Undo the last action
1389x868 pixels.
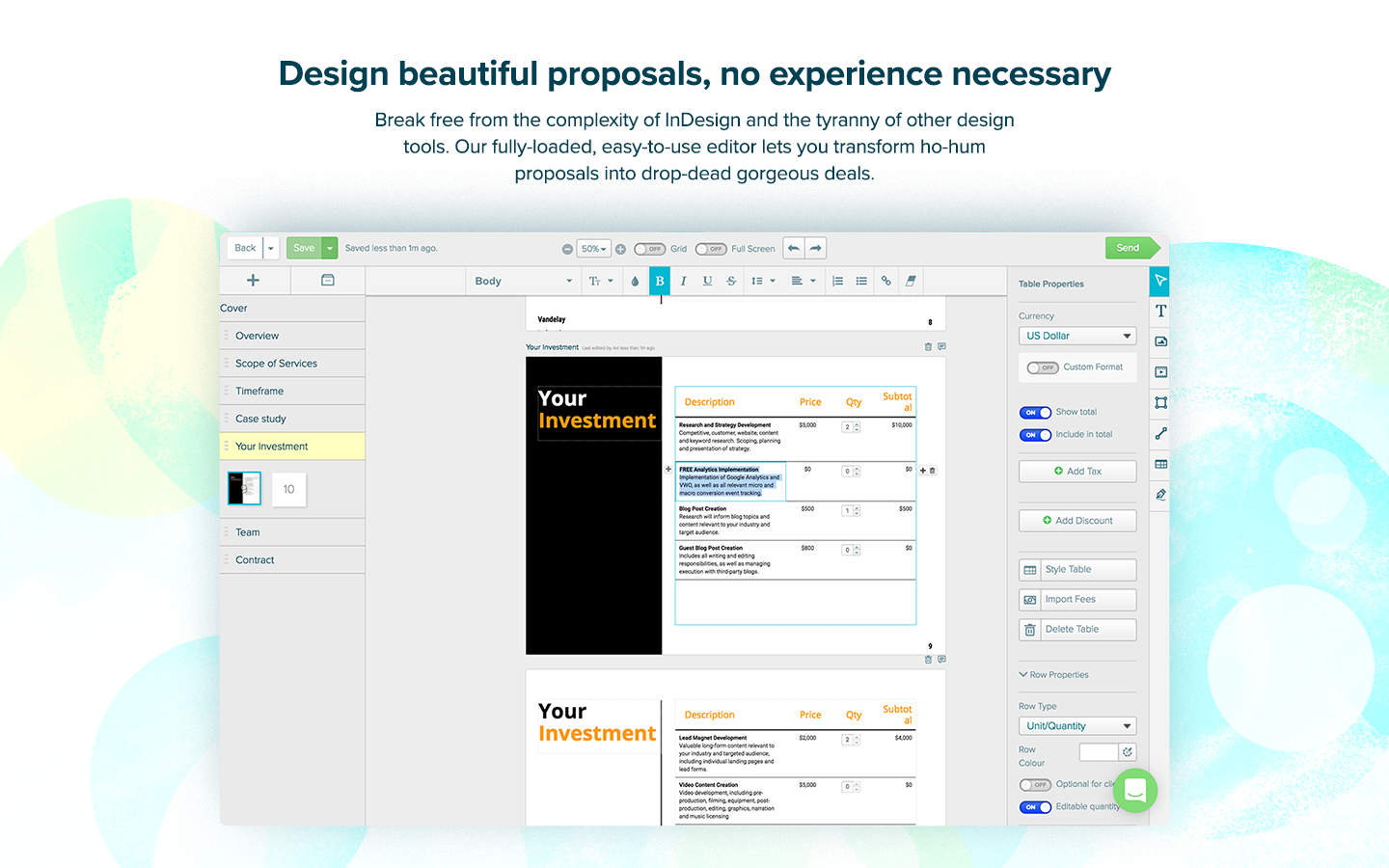(x=794, y=248)
